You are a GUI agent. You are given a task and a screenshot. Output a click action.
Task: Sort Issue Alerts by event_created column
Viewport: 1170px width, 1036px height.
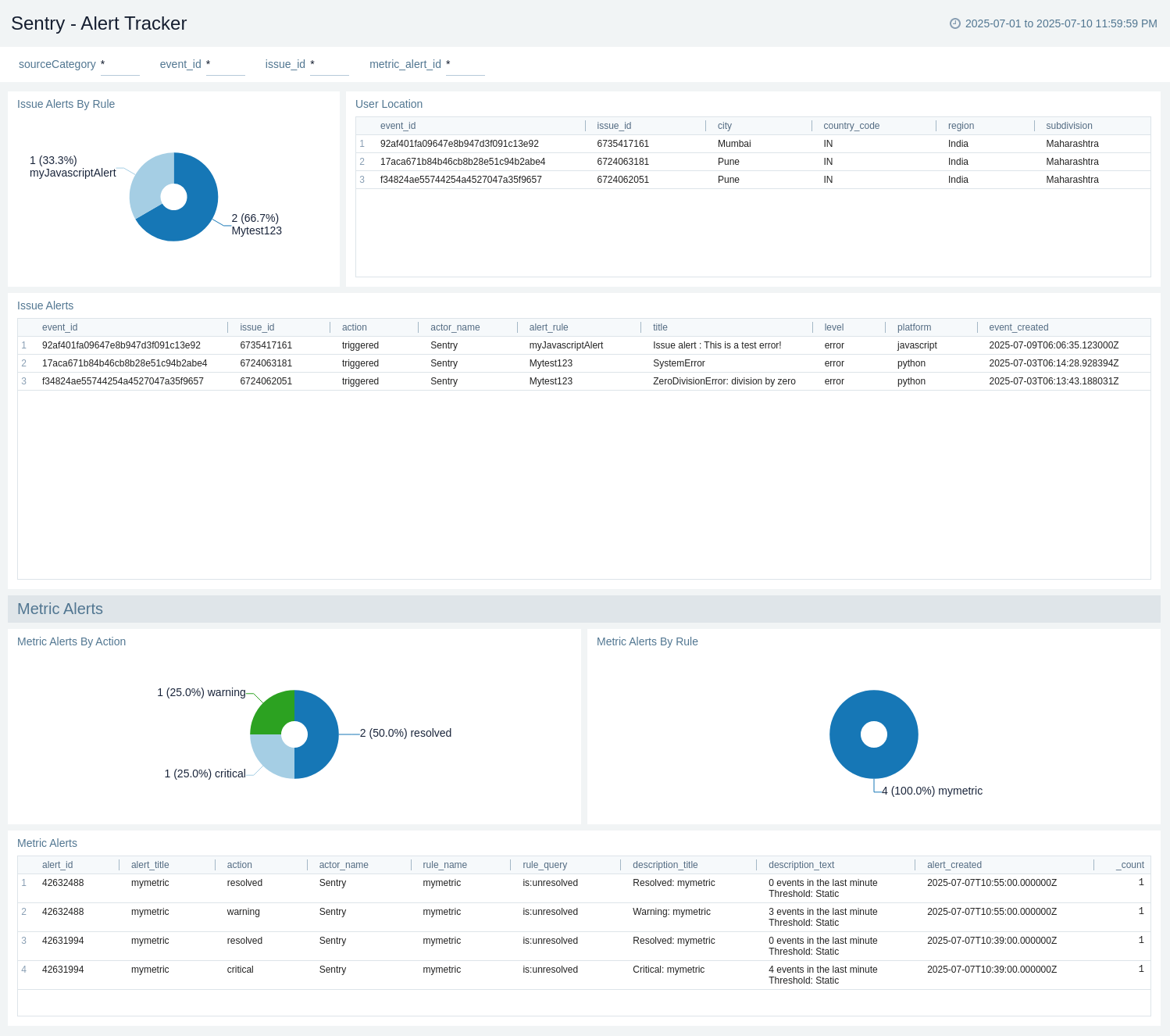(x=1018, y=327)
